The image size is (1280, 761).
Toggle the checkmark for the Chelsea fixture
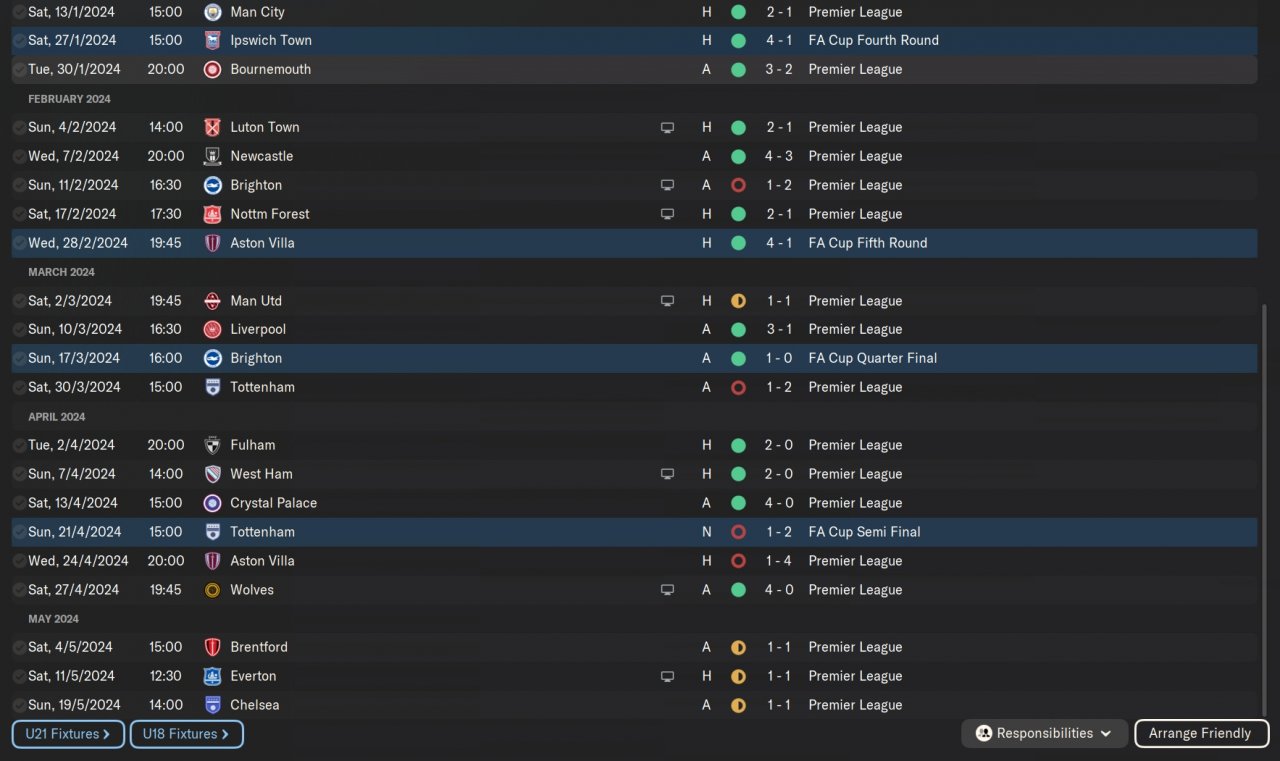19,705
